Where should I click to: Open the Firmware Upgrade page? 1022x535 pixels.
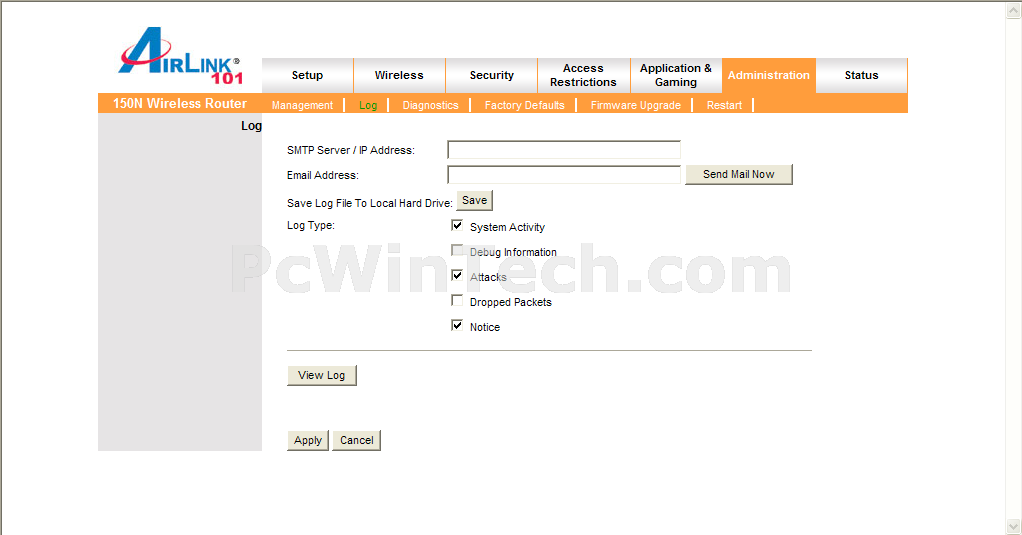click(x=635, y=105)
